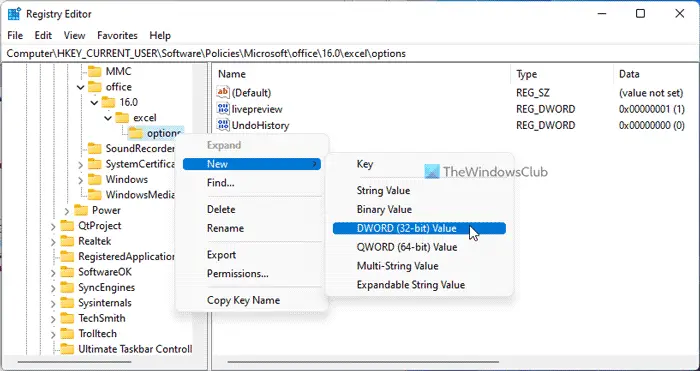This screenshot has width=700, height=371.
Task: Open the Favorites menu
Action: (x=117, y=35)
